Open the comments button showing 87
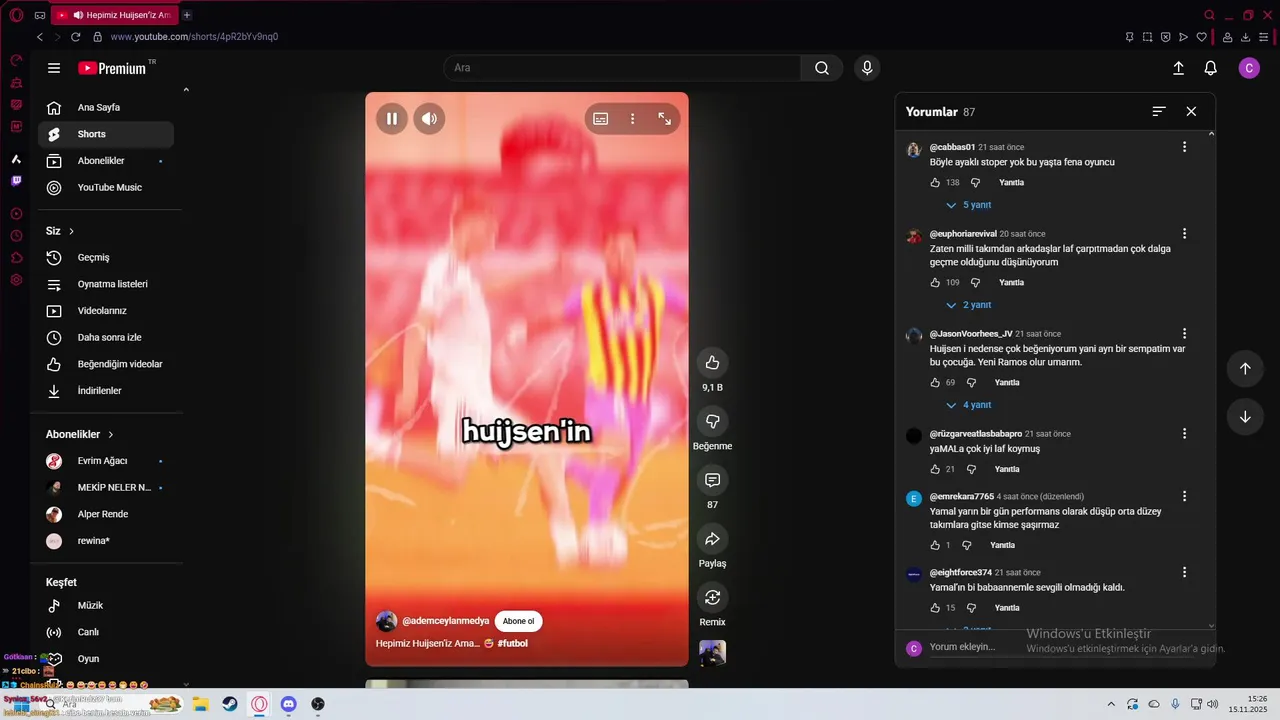This screenshot has height=720, width=1280. pyautogui.click(x=712, y=480)
